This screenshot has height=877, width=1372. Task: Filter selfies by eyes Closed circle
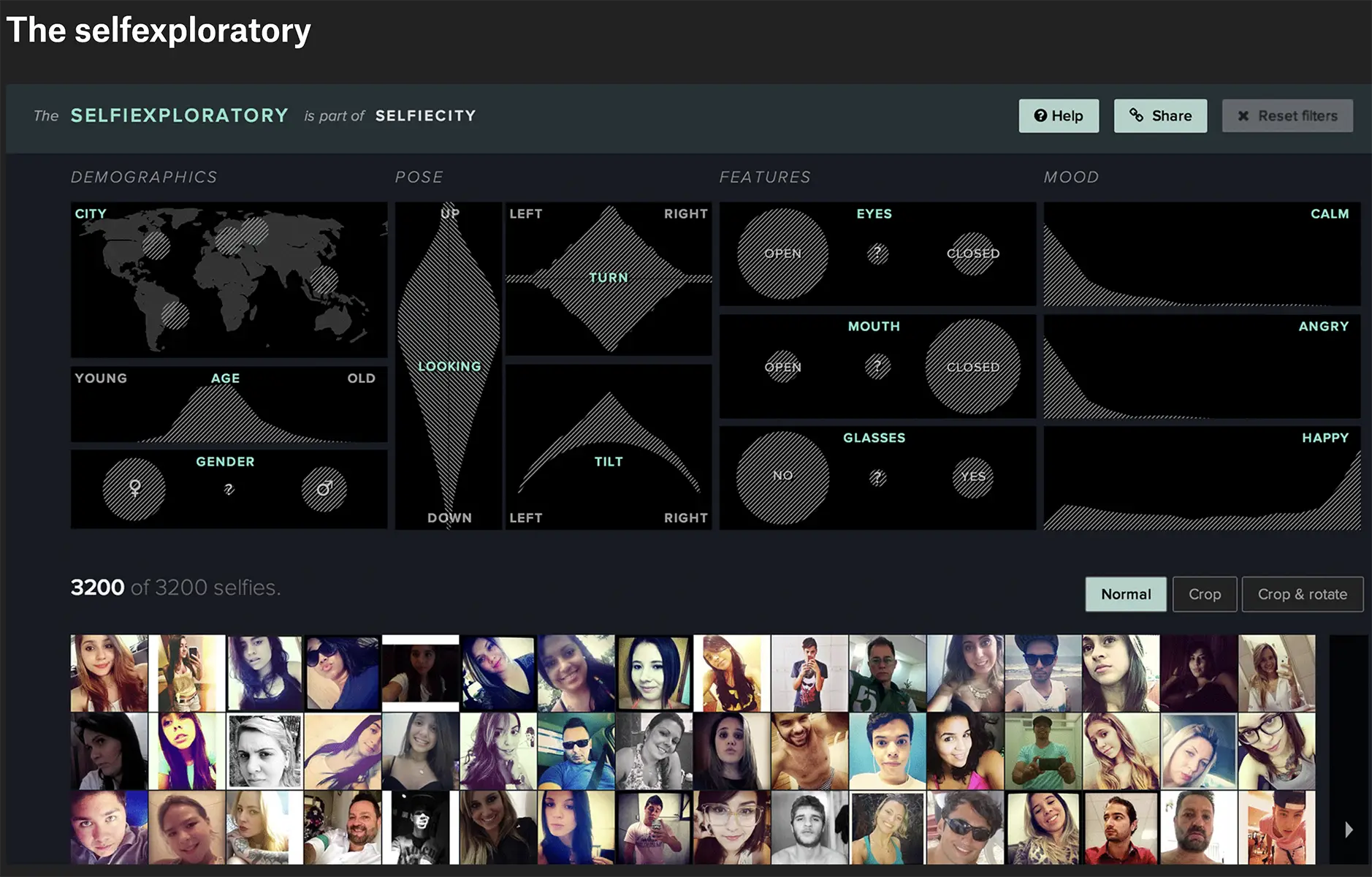972,254
